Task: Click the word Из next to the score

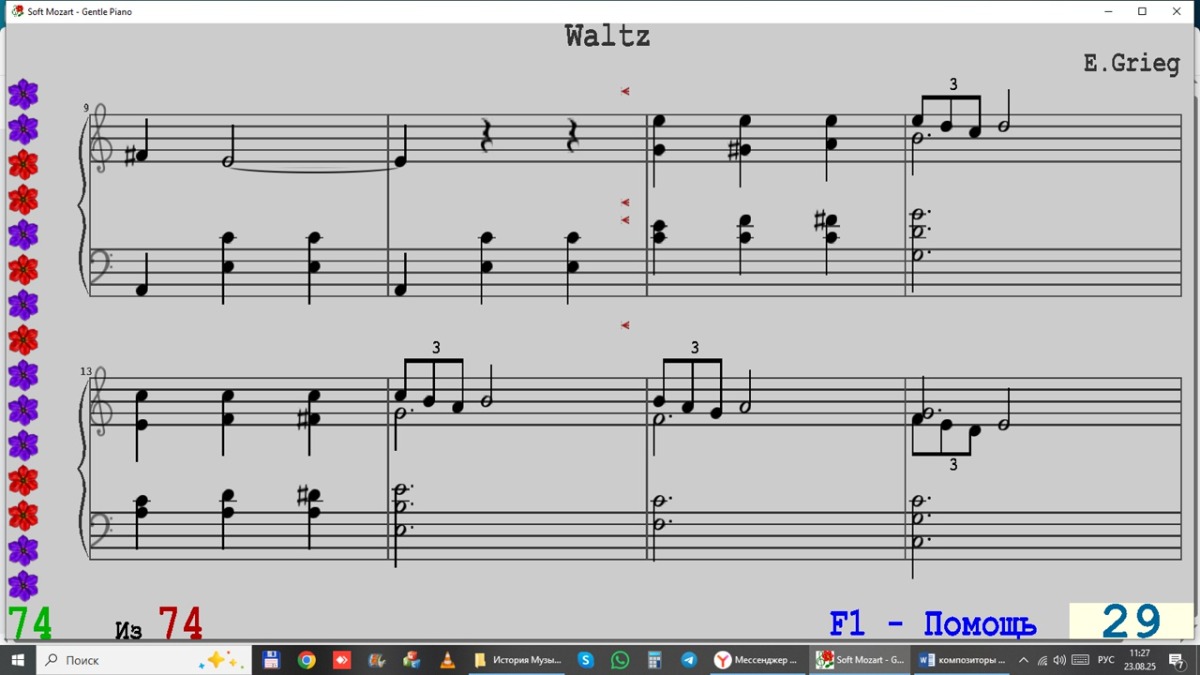Action: pyautogui.click(x=129, y=630)
